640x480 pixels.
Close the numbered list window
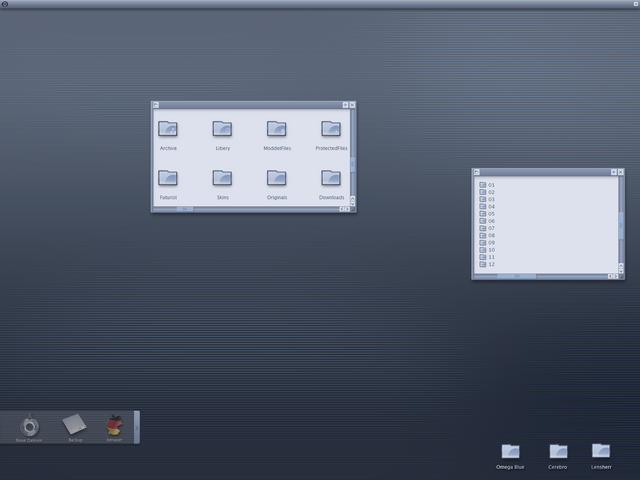(x=620, y=172)
